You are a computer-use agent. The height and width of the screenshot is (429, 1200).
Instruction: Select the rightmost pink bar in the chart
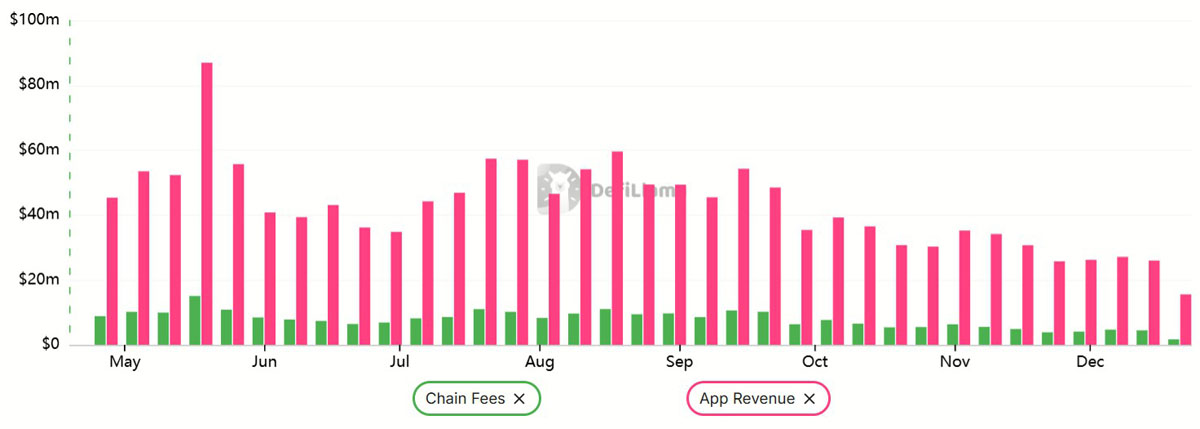(x=1186, y=319)
